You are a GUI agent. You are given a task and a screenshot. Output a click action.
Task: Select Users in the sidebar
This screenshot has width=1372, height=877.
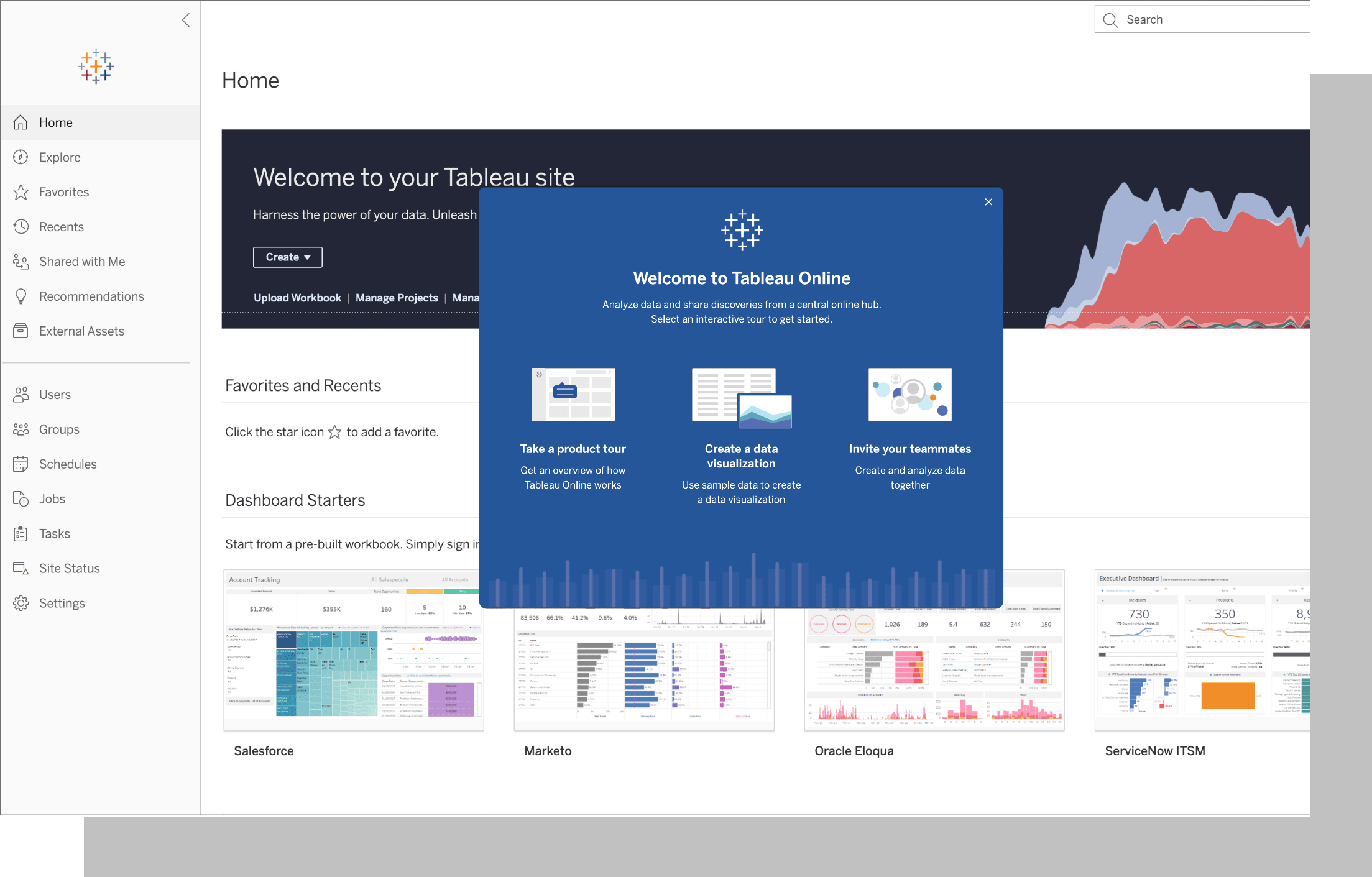(55, 395)
